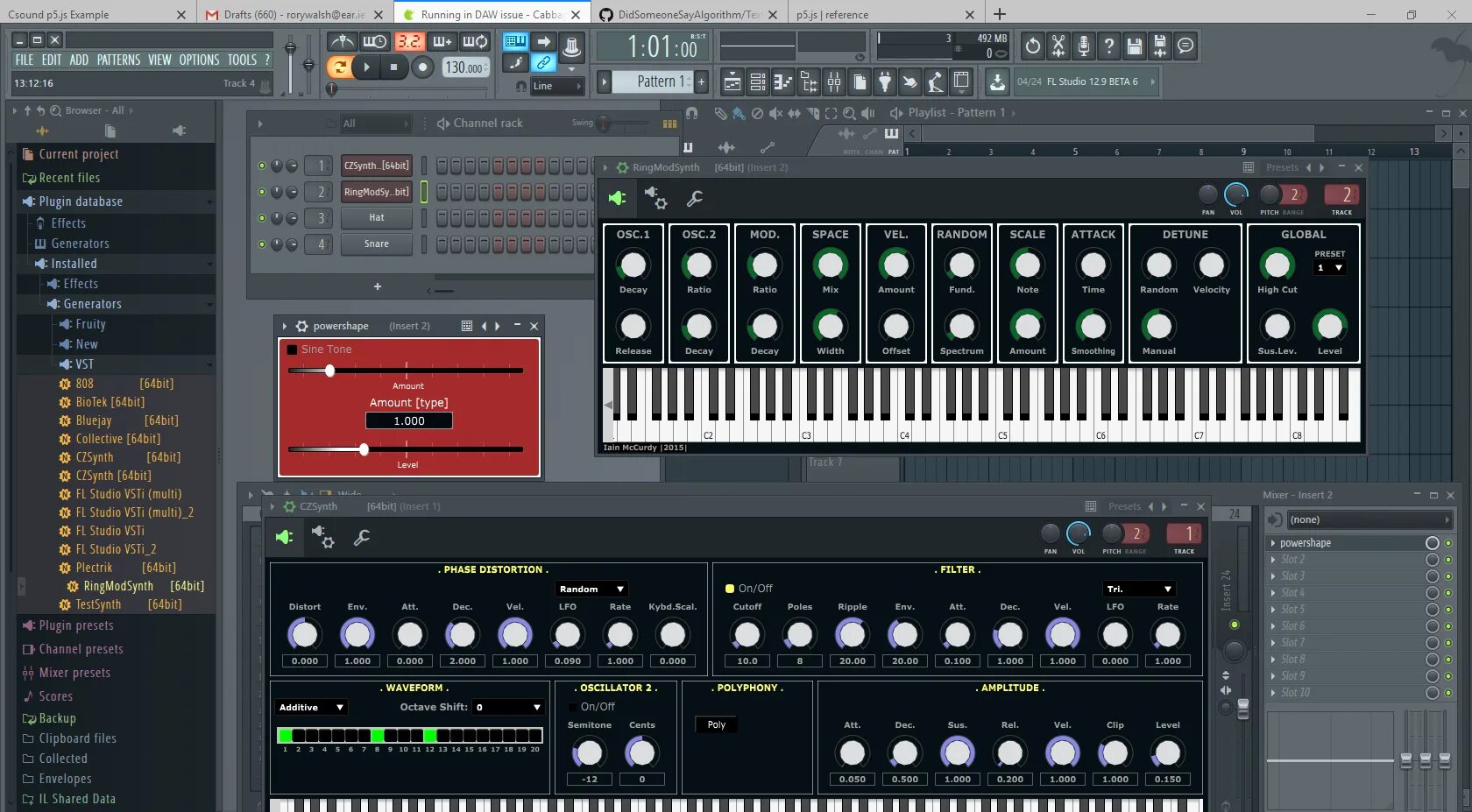Open the Additive waveform dropdown
Image resolution: width=1472 pixels, height=812 pixels.
tap(312, 708)
